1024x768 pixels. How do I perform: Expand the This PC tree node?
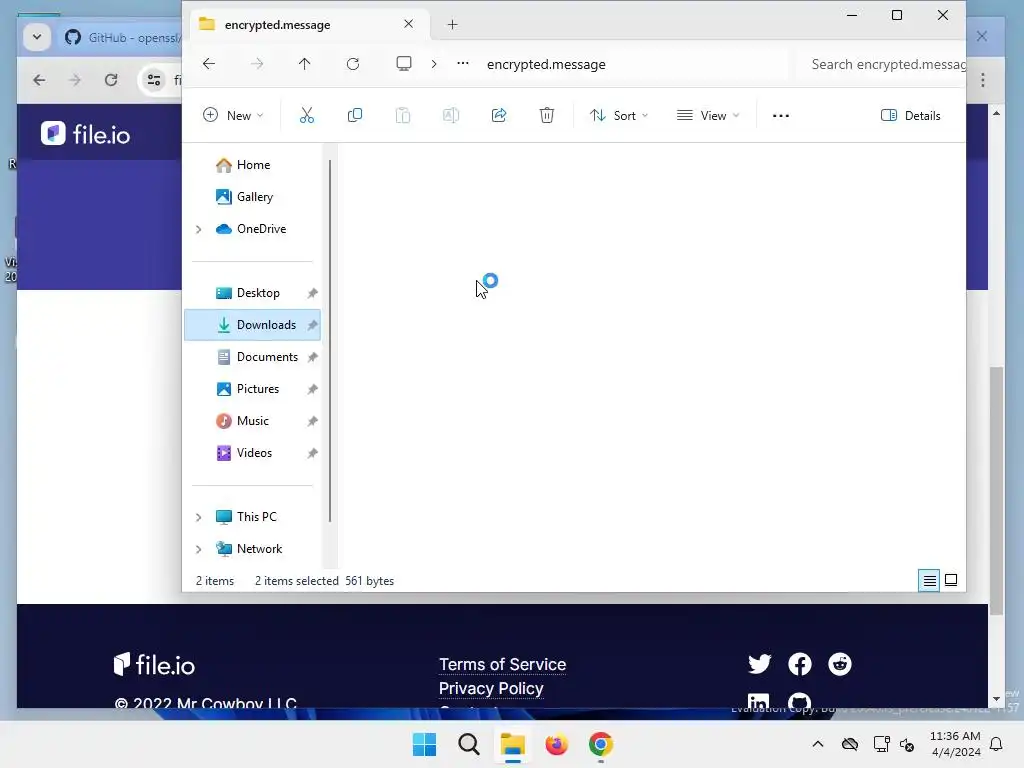click(199, 517)
